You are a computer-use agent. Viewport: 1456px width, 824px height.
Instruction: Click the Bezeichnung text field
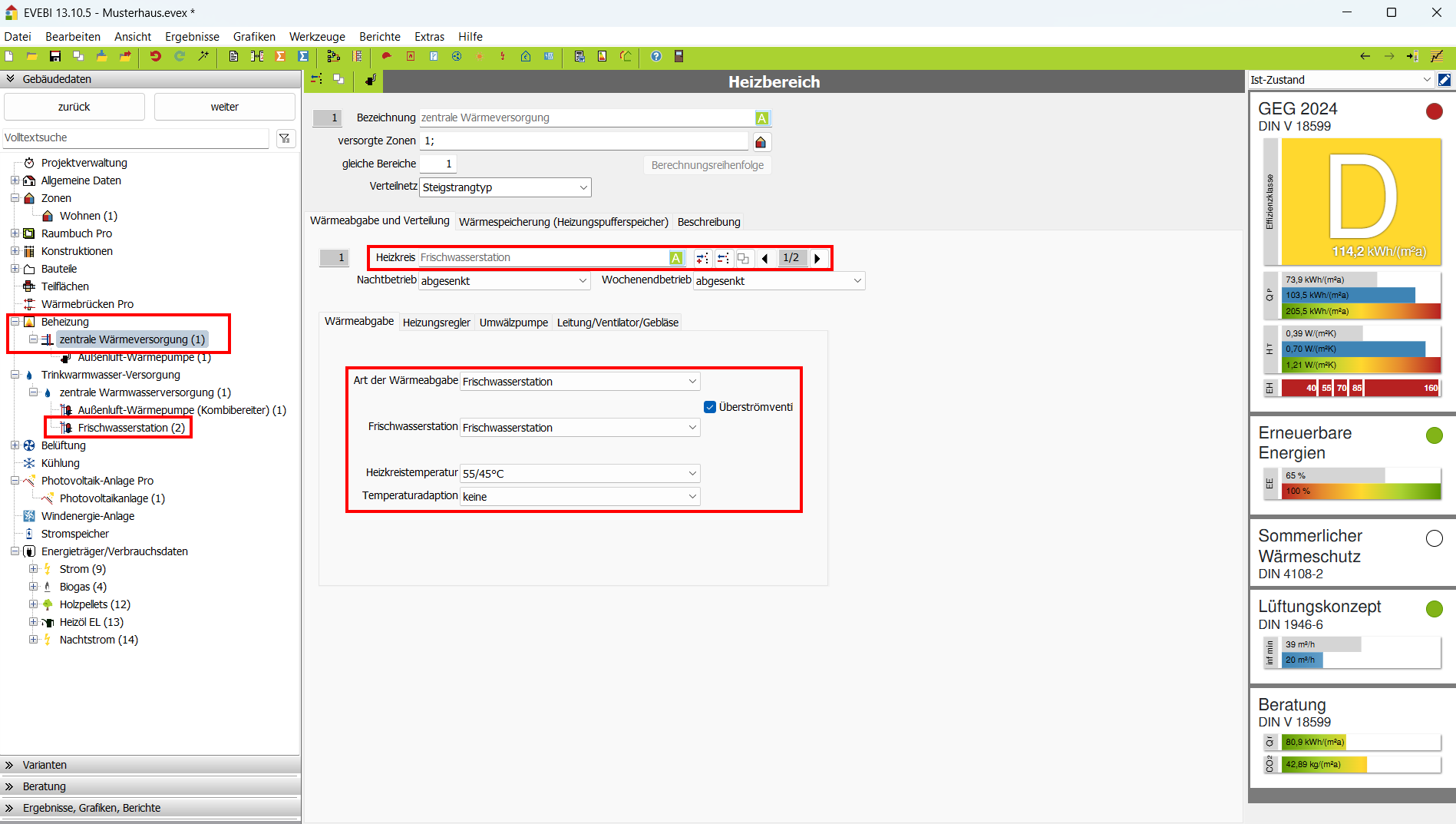coord(586,117)
